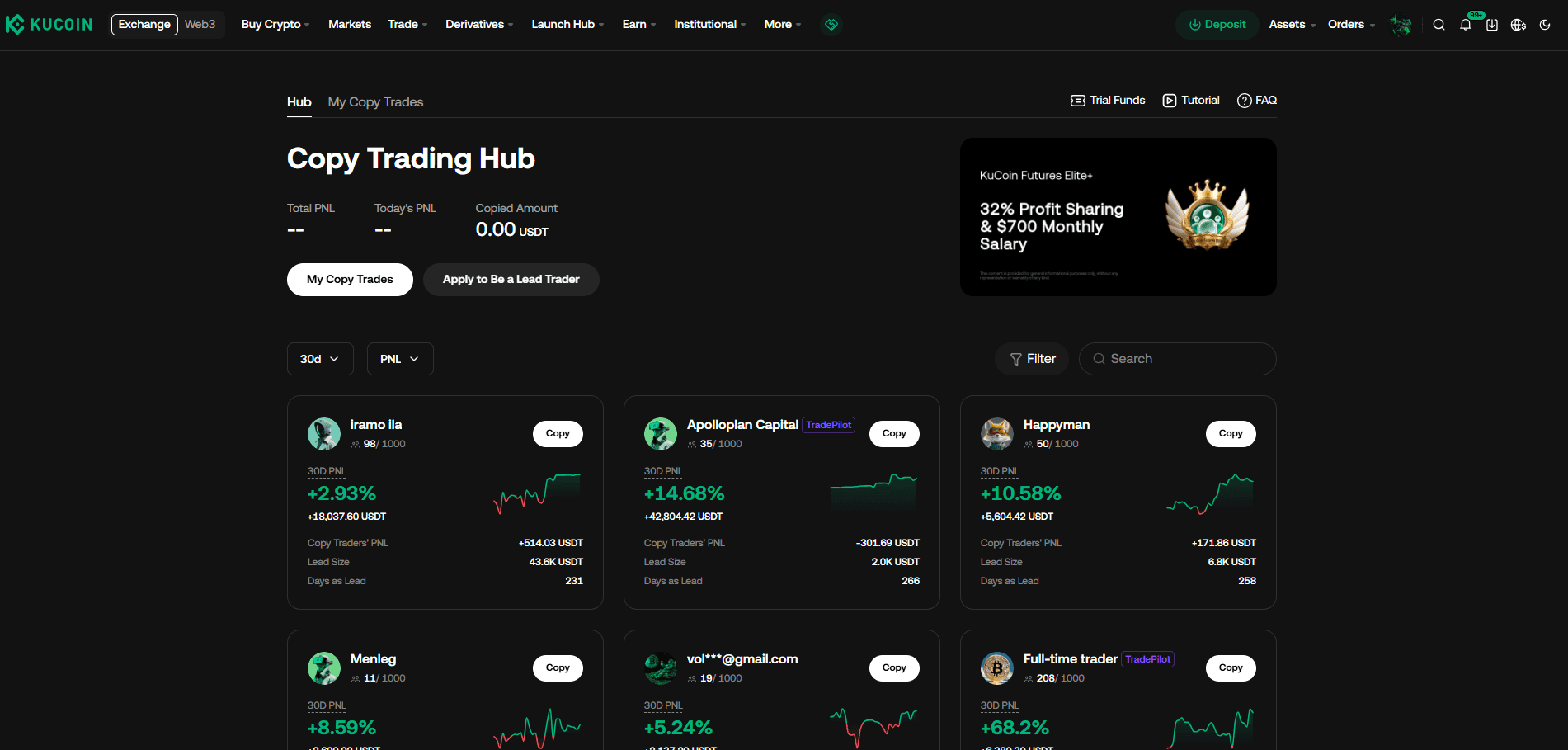This screenshot has width=1568, height=750.
Task: Expand the Assets menu
Action: [1292, 25]
